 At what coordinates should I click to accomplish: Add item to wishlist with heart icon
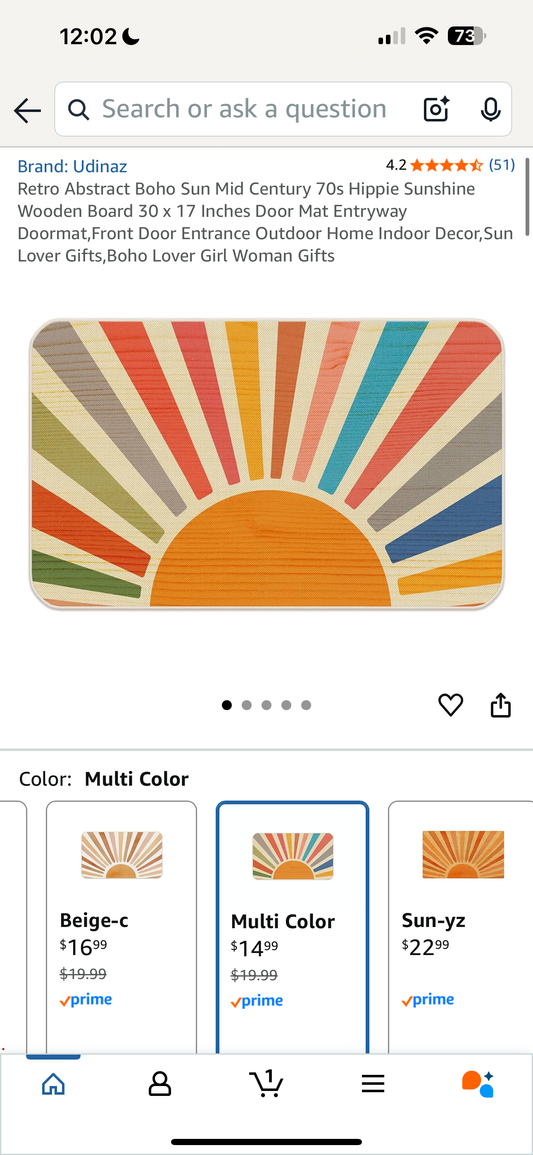451,705
